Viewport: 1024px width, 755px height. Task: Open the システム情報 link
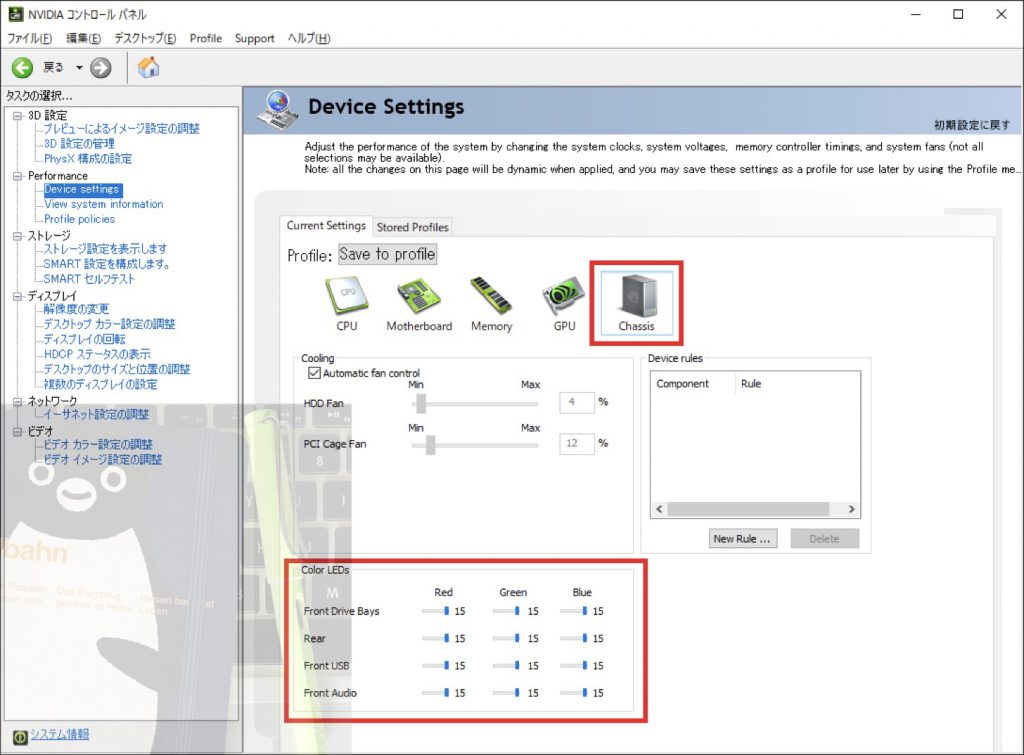(x=59, y=734)
